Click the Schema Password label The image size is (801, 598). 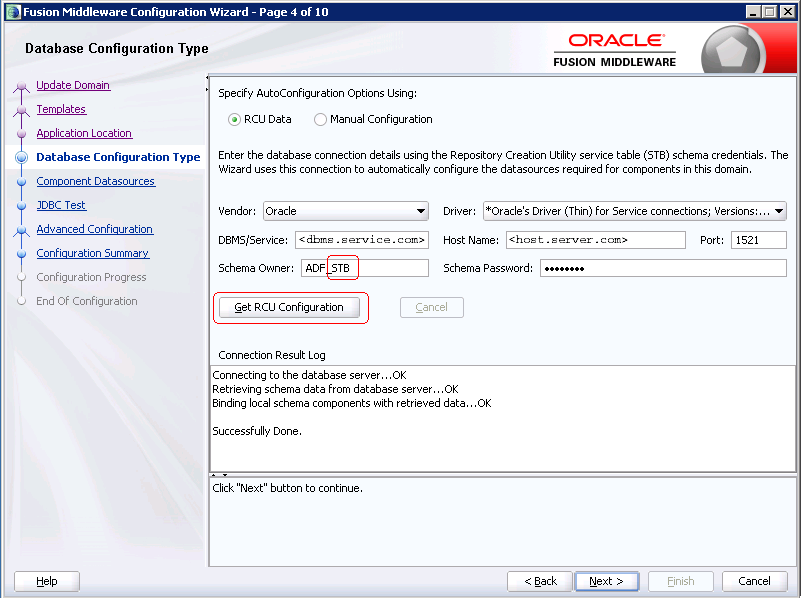tap(488, 269)
